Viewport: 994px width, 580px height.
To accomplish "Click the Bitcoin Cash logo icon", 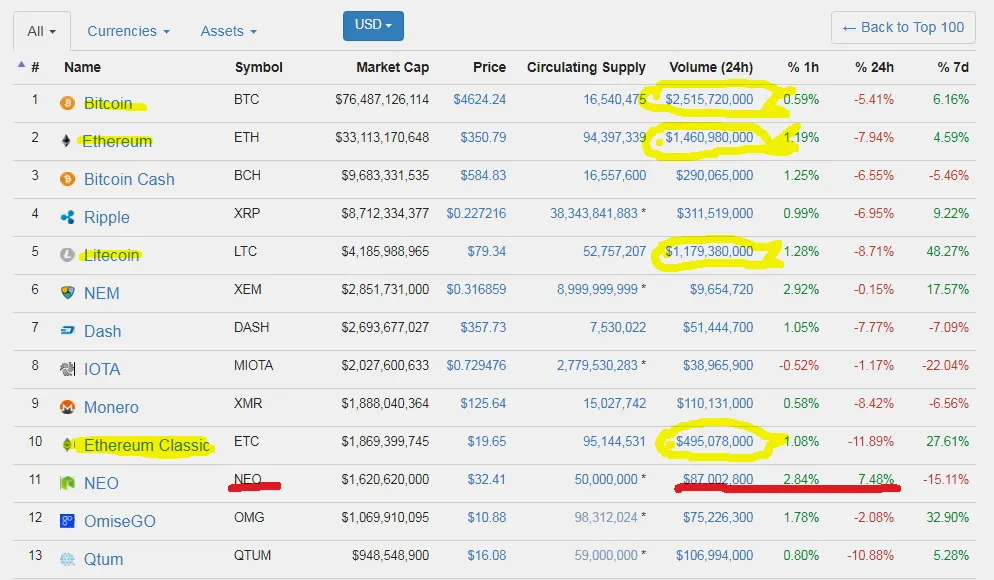I will pos(67,179).
